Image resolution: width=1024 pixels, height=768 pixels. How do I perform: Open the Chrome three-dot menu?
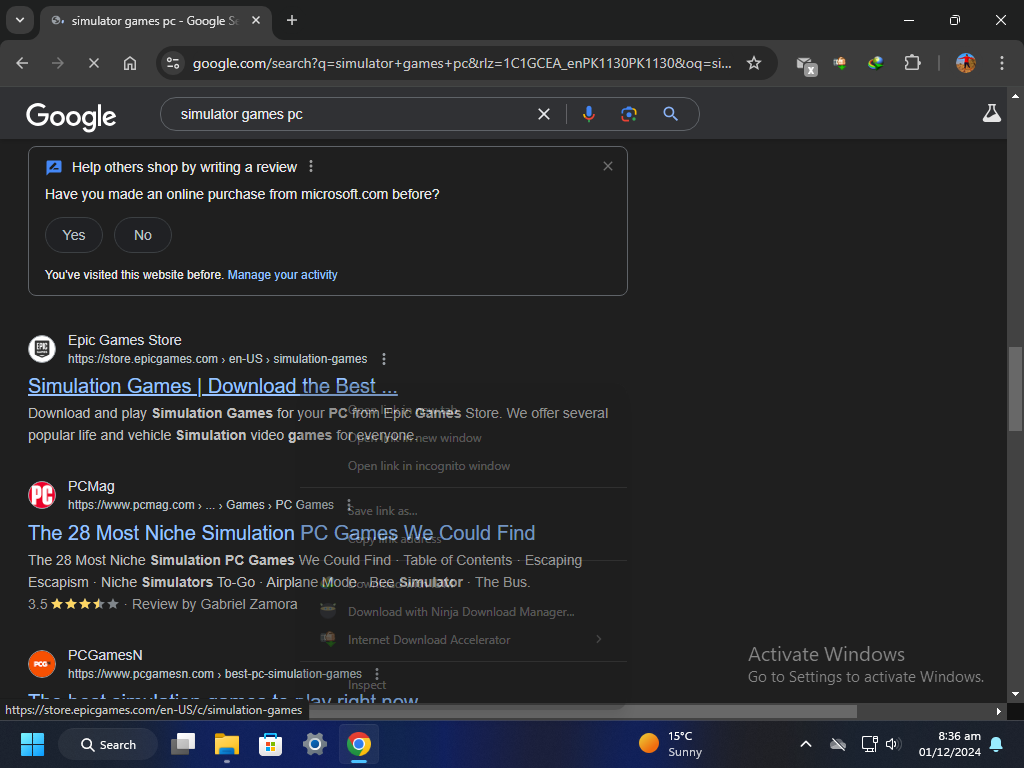coord(1002,63)
